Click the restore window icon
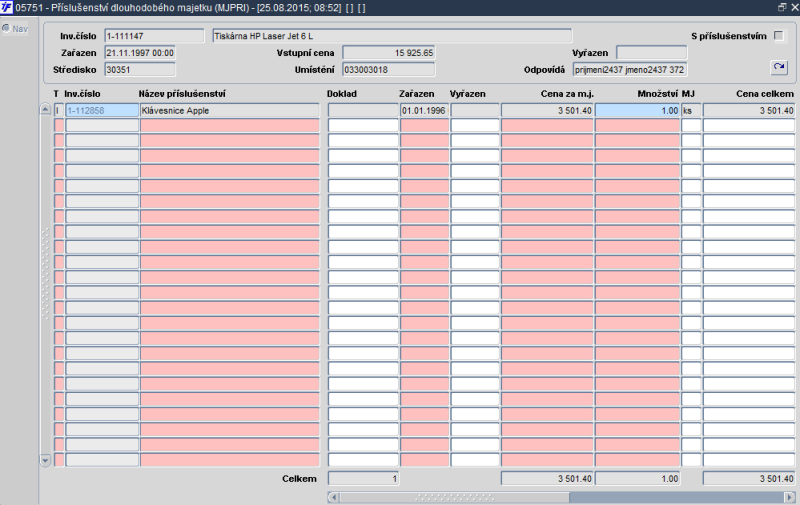 click(x=781, y=7)
